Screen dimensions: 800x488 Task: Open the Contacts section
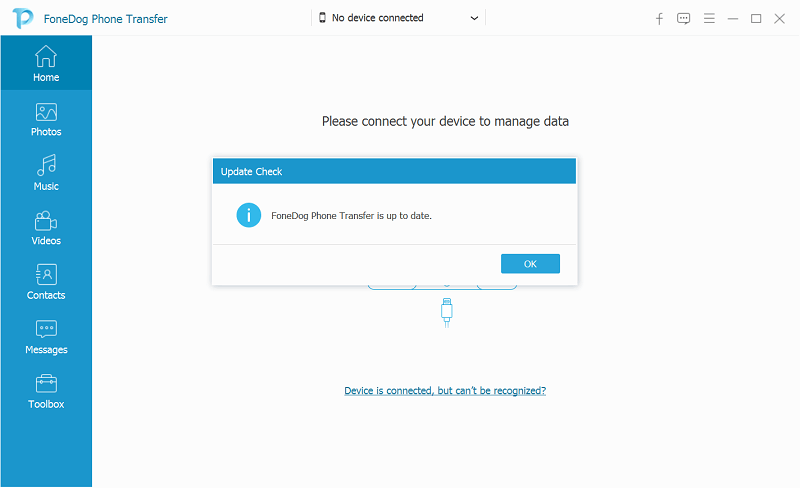[46, 282]
